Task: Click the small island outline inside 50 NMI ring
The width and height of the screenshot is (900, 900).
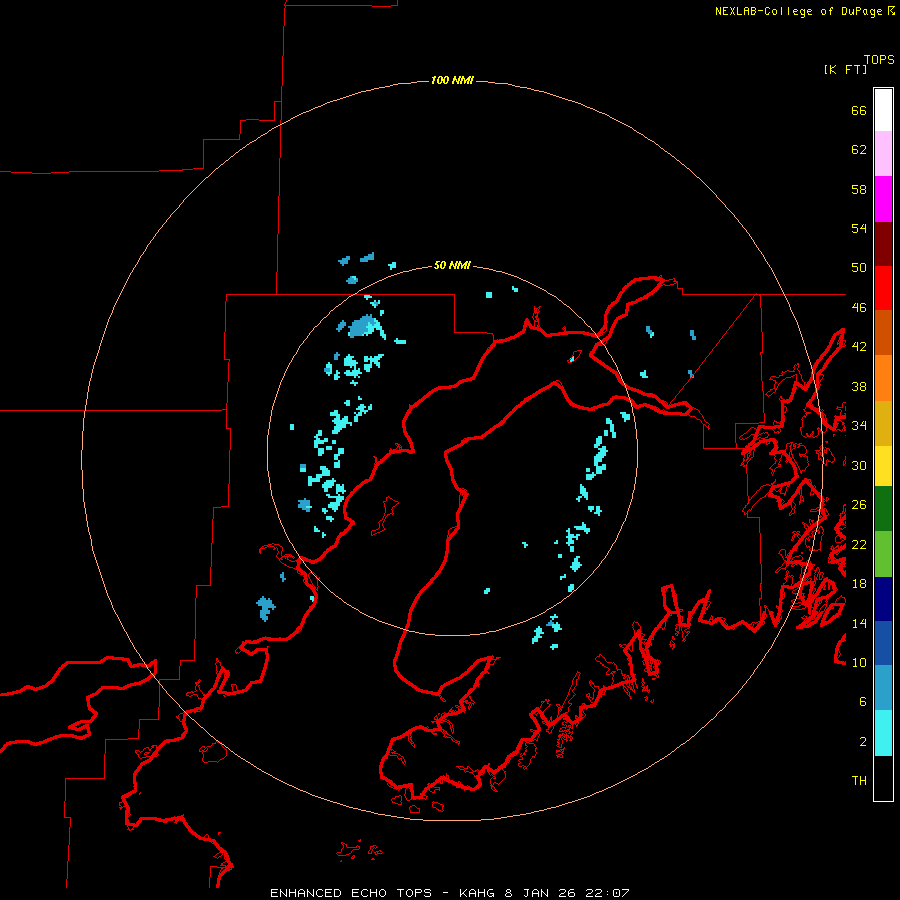Action: click(x=385, y=515)
